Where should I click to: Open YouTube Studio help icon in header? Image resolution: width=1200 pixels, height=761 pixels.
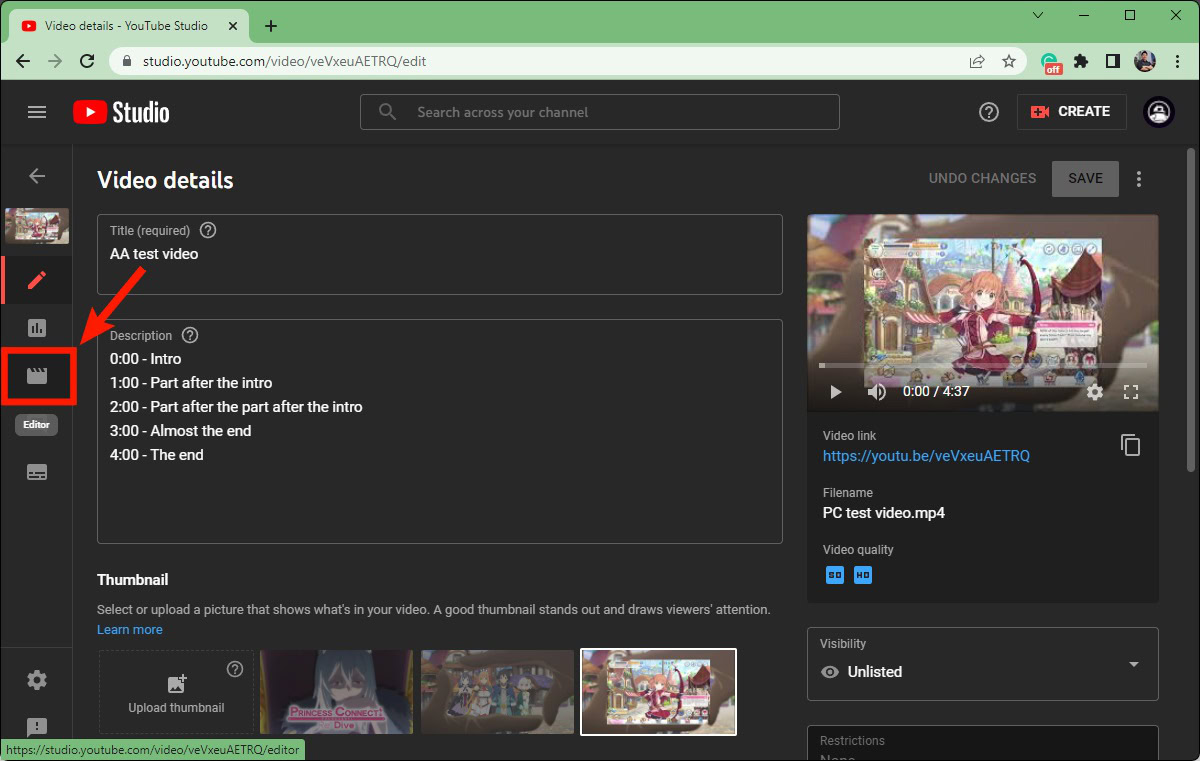click(988, 112)
